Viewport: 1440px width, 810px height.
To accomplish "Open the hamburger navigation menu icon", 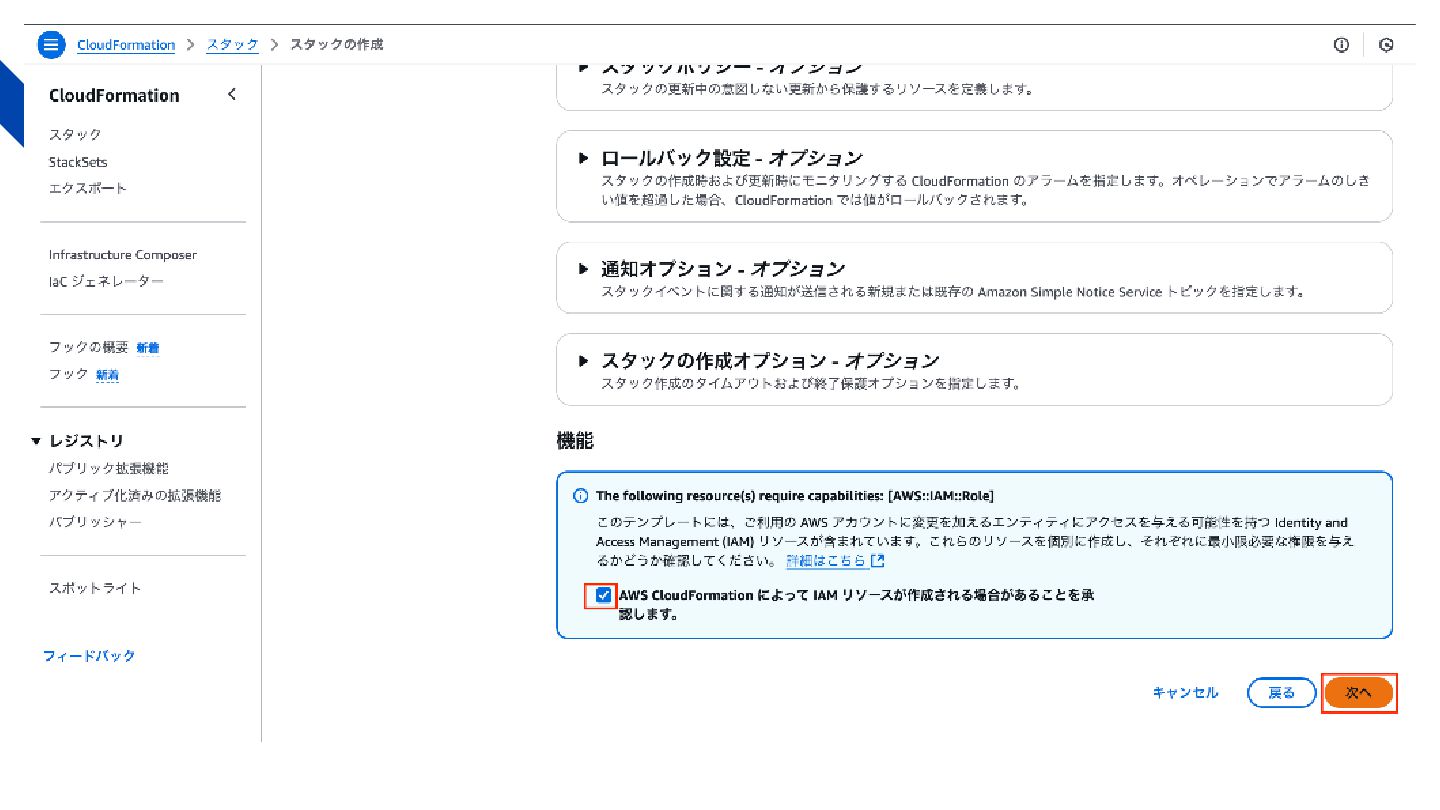I will click(x=51, y=45).
